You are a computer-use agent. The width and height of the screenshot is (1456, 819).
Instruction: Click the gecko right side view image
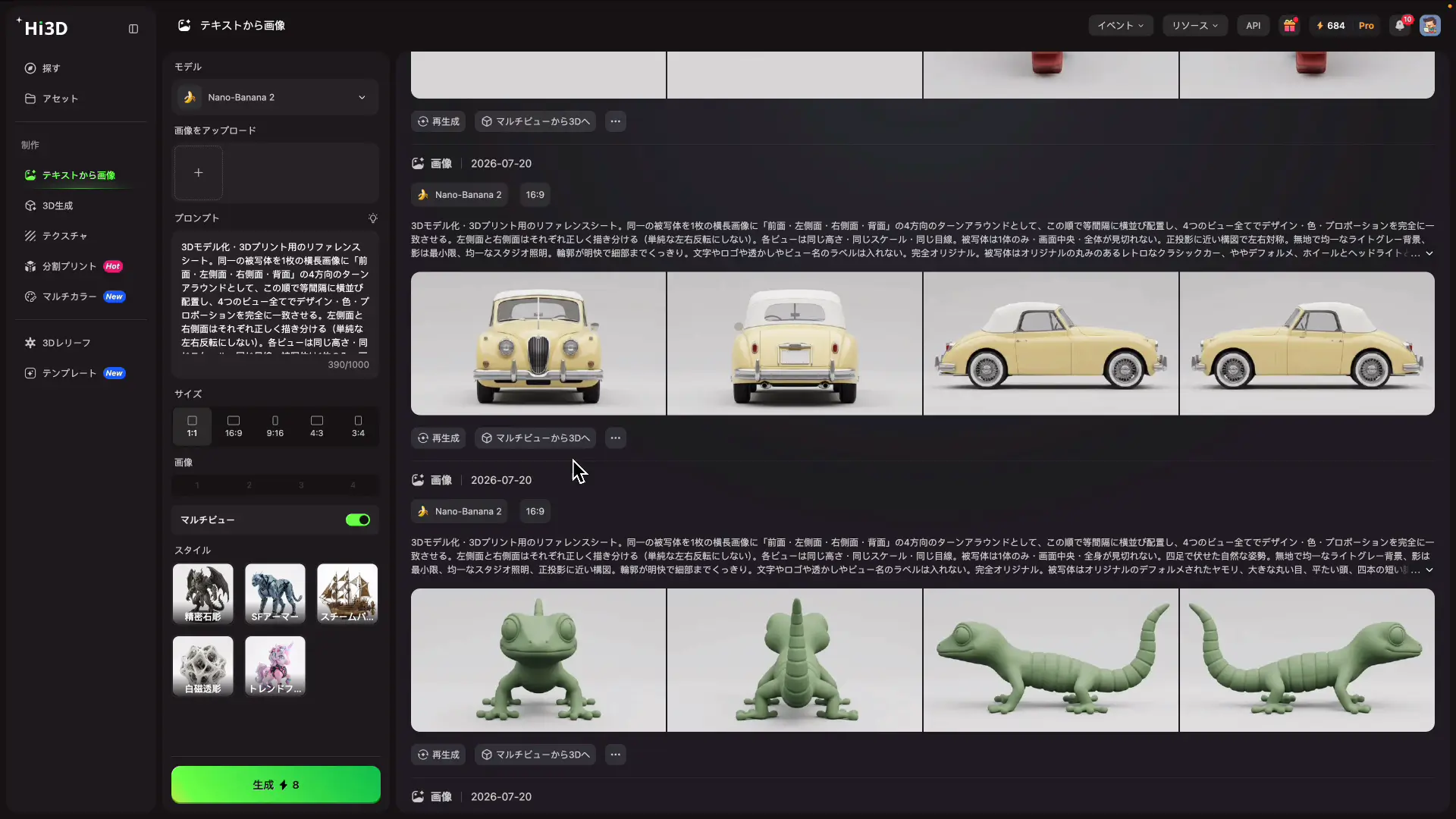pyautogui.click(x=1307, y=661)
